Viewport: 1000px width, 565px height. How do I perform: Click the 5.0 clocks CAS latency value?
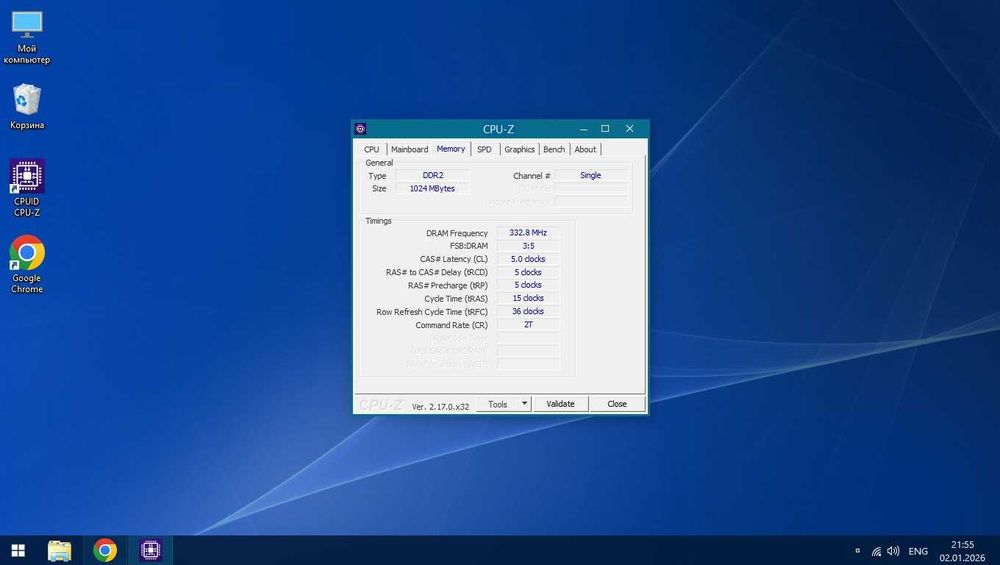coord(528,260)
